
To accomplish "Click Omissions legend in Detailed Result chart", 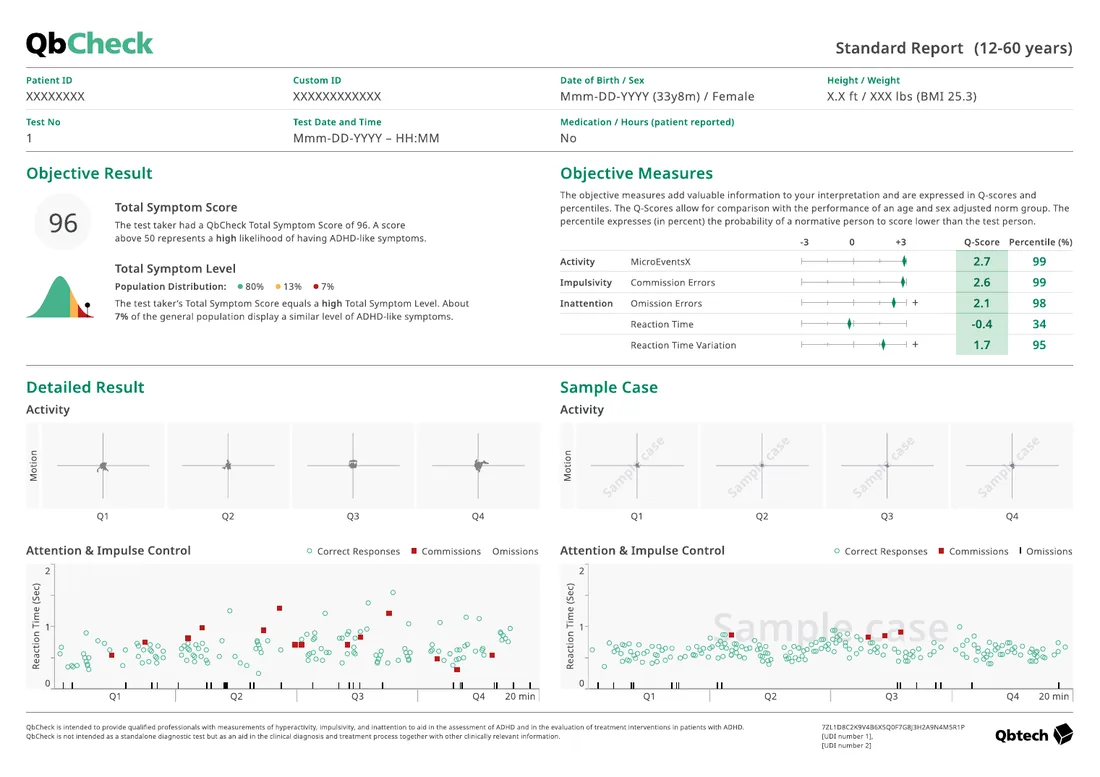I will tap(515, 551).
